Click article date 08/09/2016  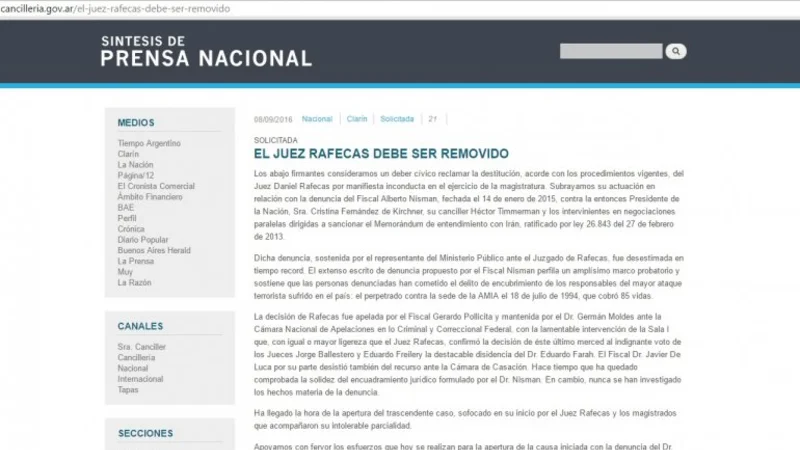click(x=273, y=119)
